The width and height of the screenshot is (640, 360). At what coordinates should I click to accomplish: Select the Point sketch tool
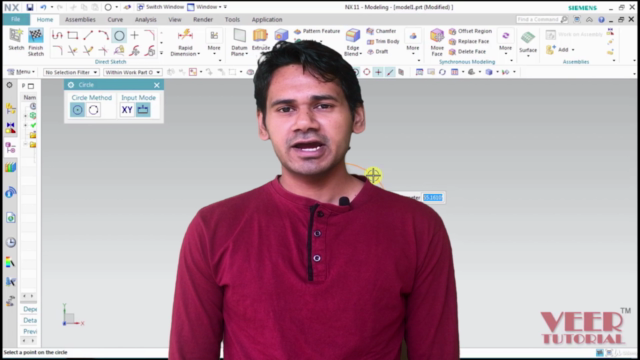134,36
